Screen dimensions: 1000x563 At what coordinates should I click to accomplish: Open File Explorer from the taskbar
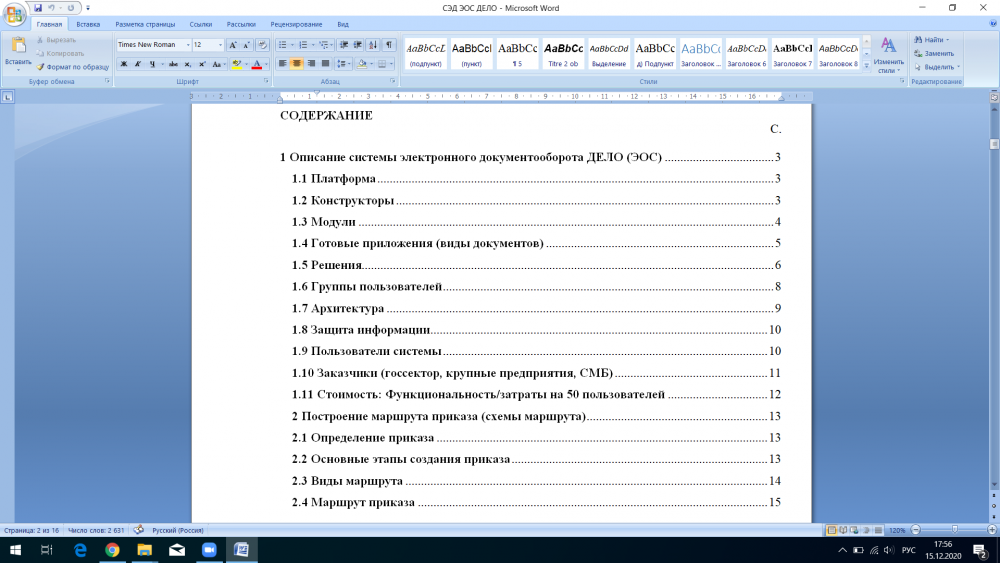pos(145,550)
